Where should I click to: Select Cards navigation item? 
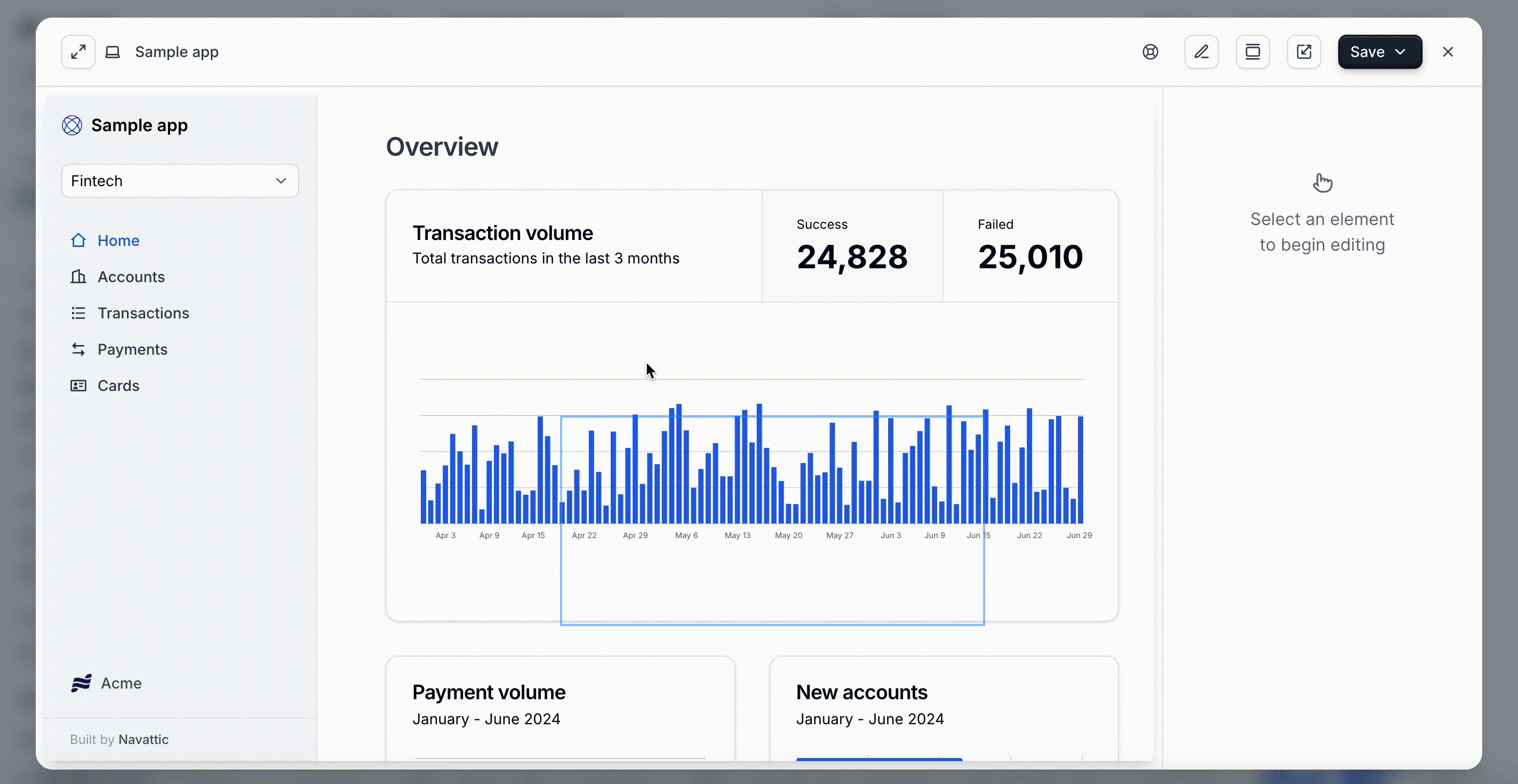(118, 386)
